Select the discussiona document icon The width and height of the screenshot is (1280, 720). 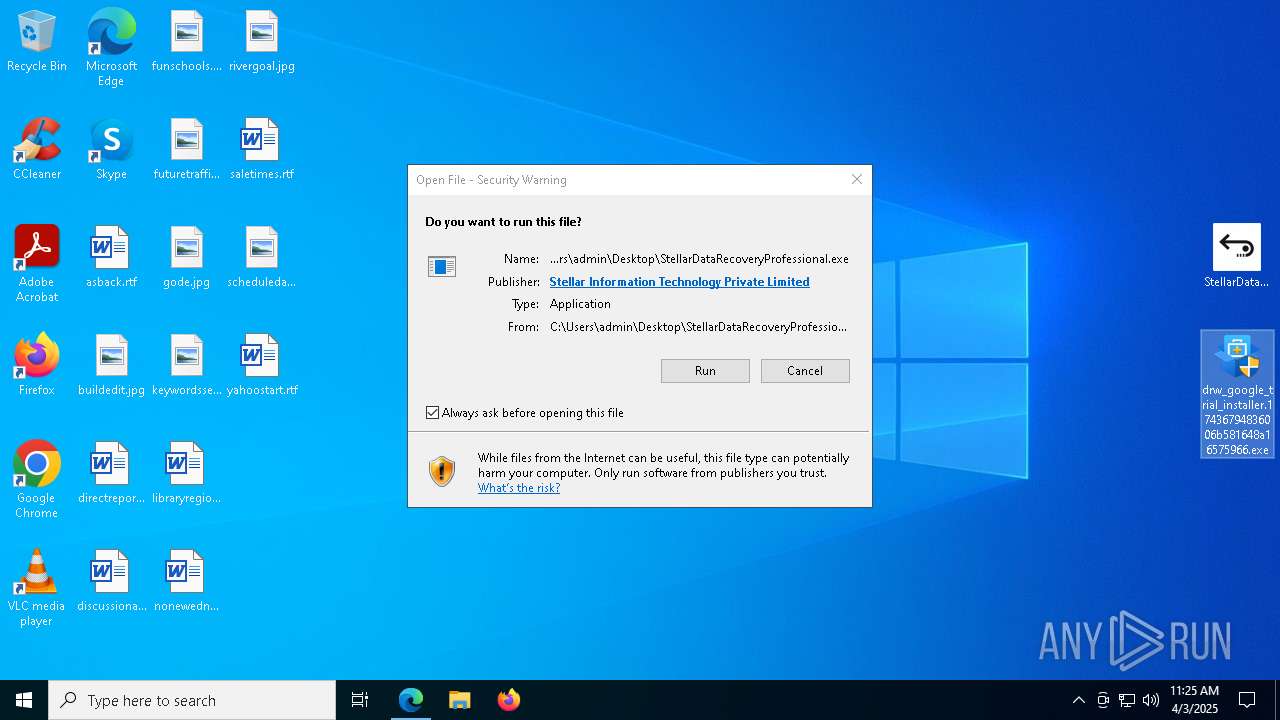[x=111, y=582]
